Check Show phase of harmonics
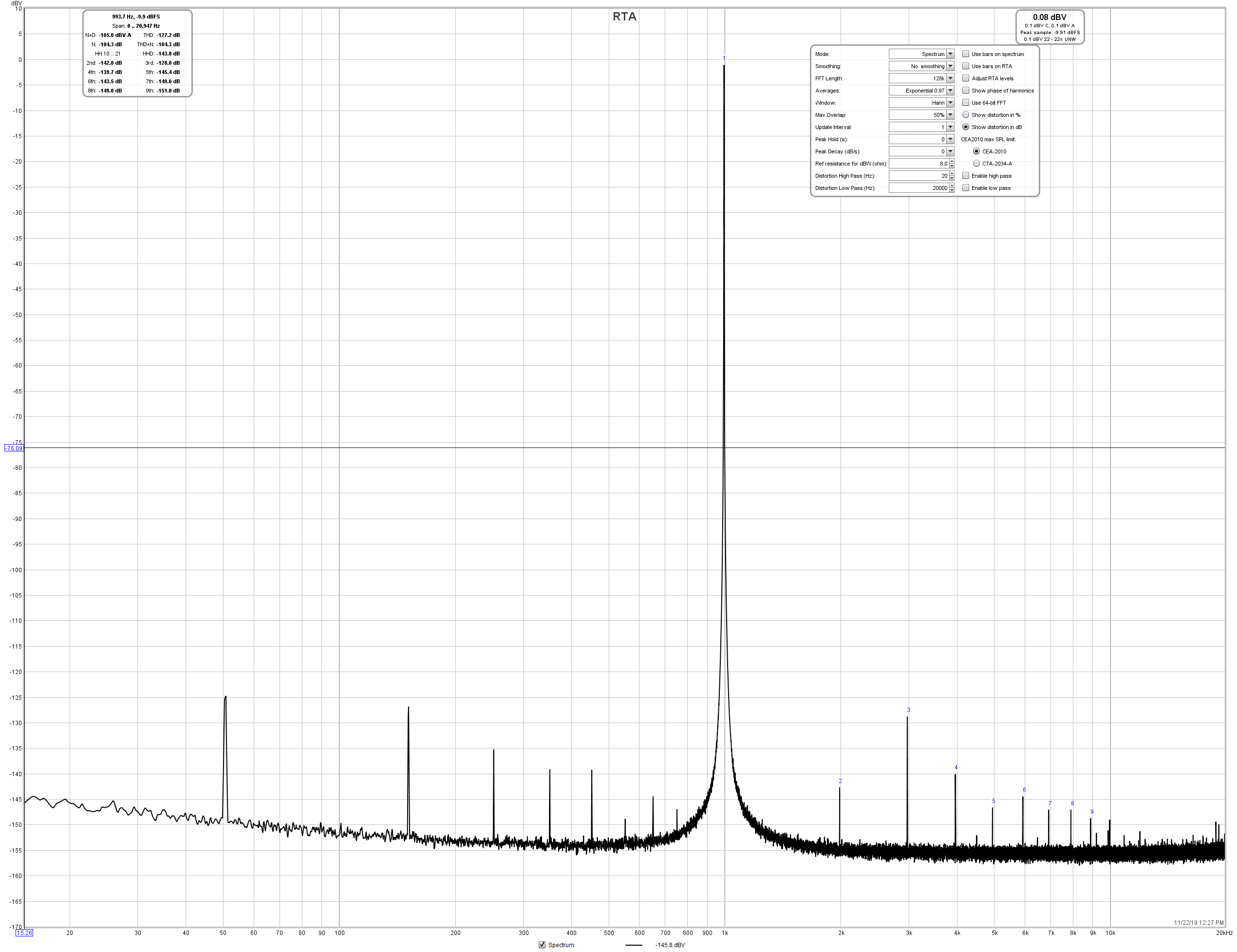 (x=966, y=91)
